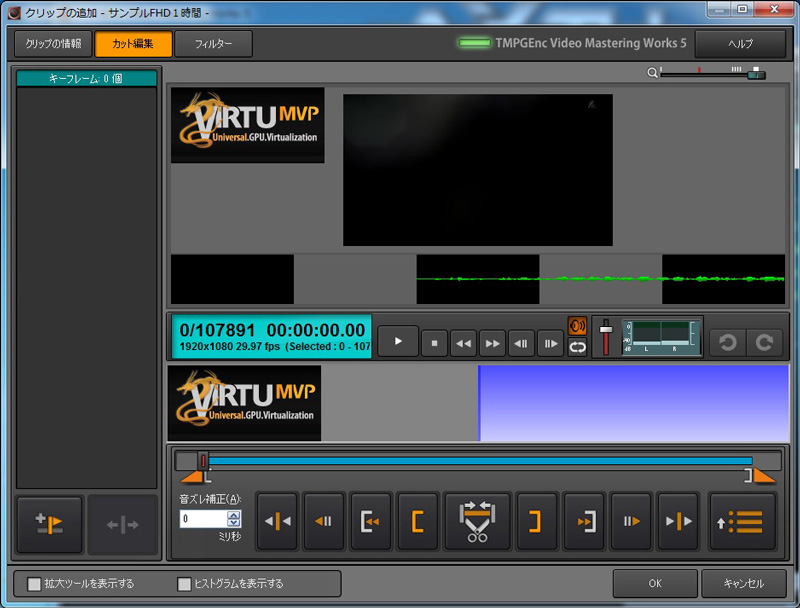This screenshot has height=608, width=800.
Task: Click the ヘルプ button
Action: tap(740, 44)
